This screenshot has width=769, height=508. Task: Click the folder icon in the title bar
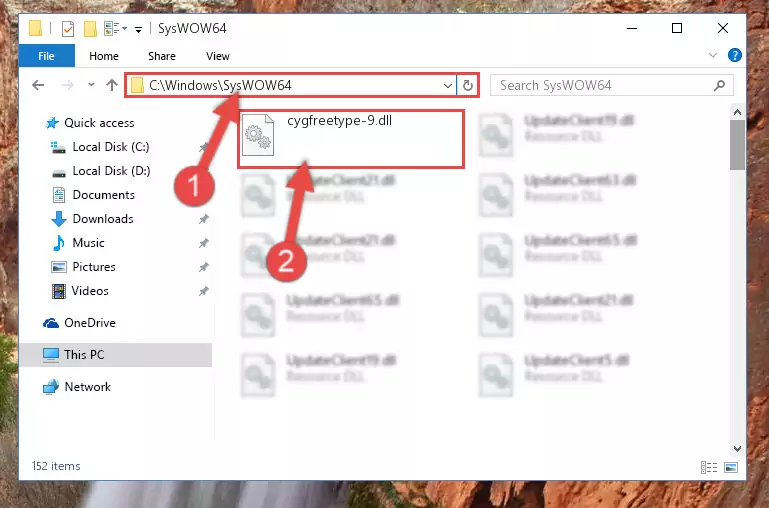(x=35, y=28)
